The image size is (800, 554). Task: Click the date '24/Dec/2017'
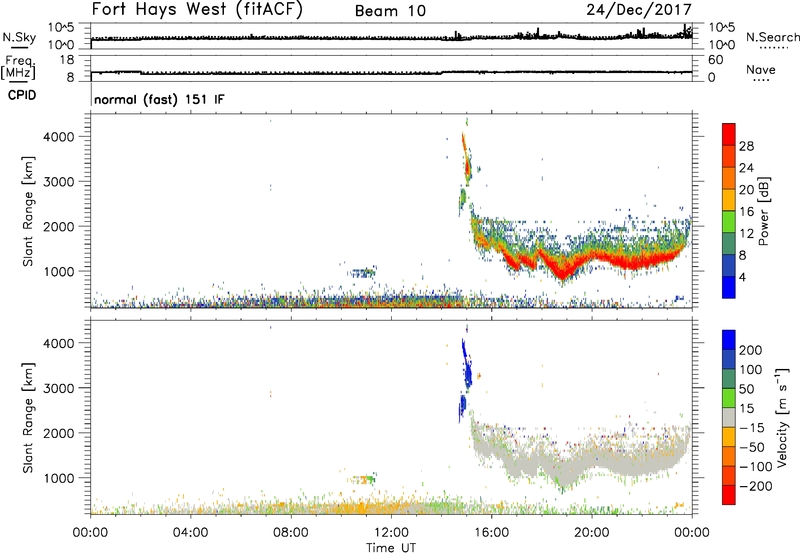point(639,9)
